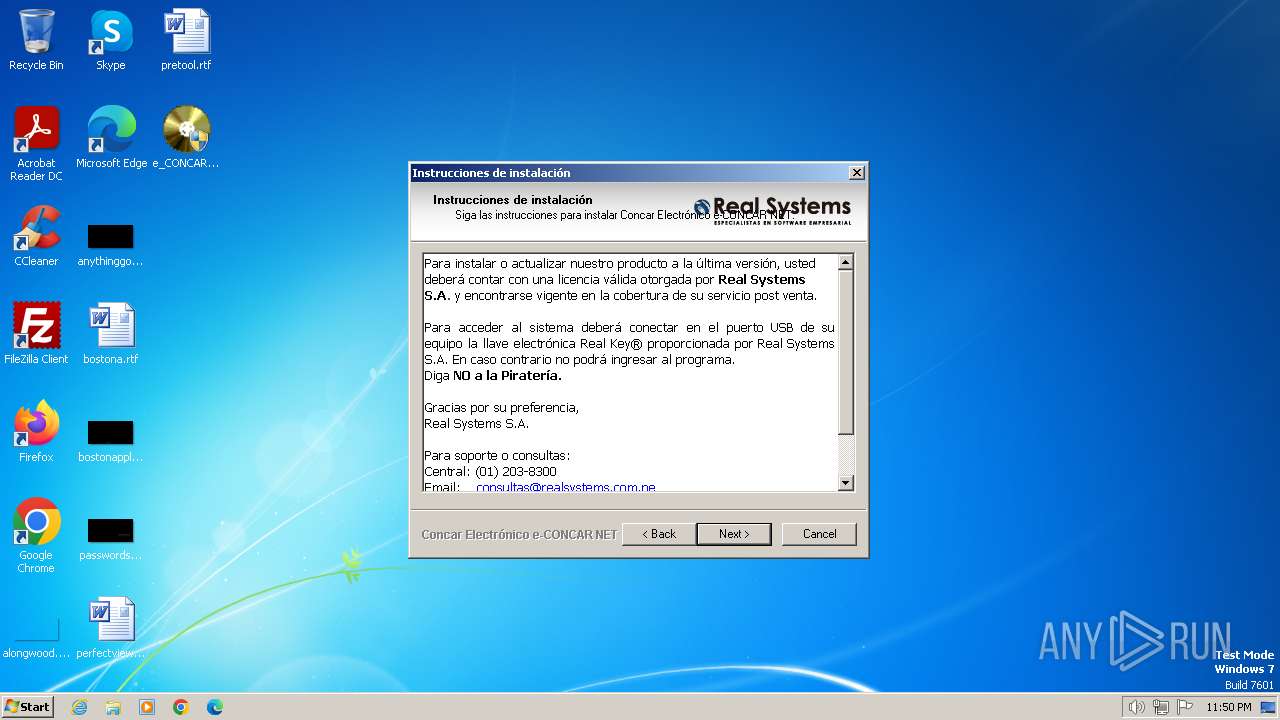Open the Firefox desktop shortcut

pos(36,431)
